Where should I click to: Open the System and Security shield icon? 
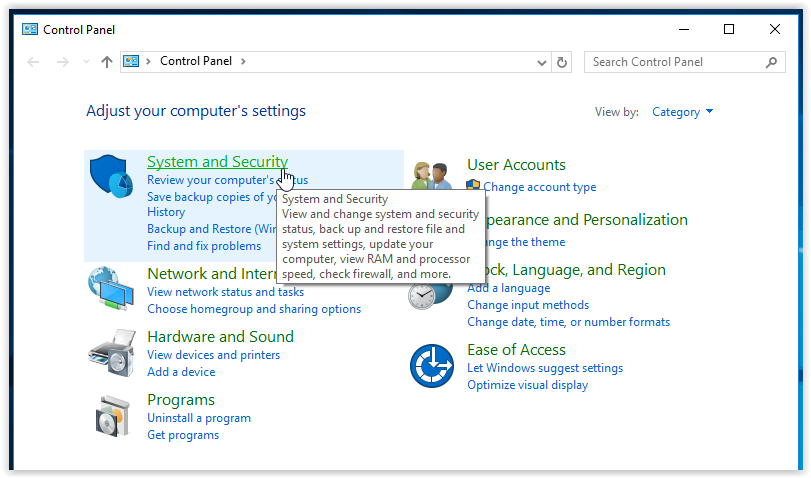pyautogui.click(x=111, y=176)
